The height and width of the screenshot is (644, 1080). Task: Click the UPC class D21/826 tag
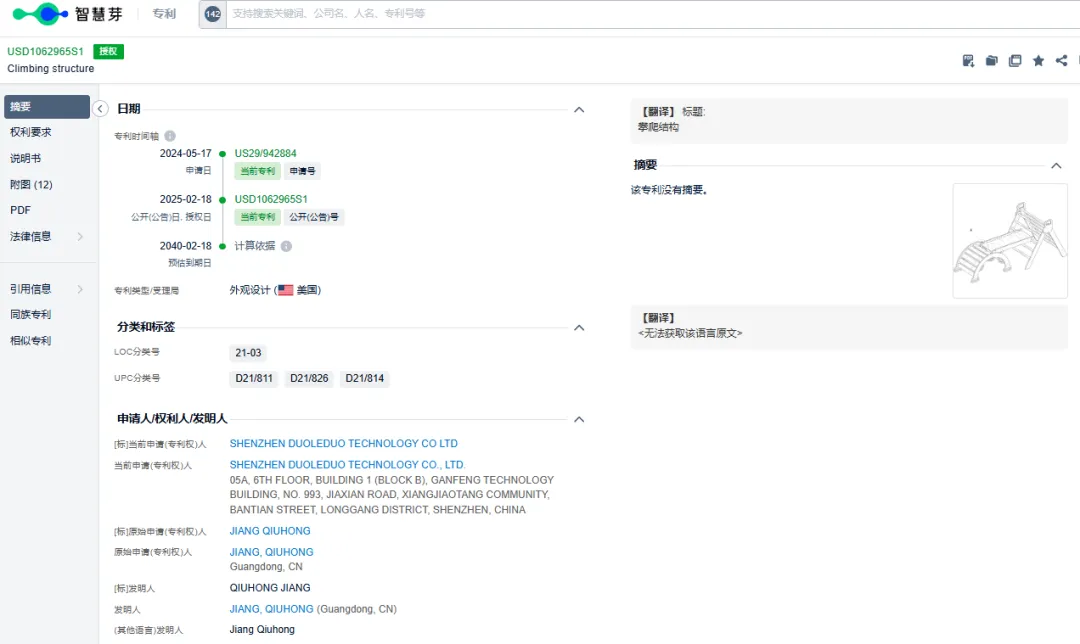309,378
